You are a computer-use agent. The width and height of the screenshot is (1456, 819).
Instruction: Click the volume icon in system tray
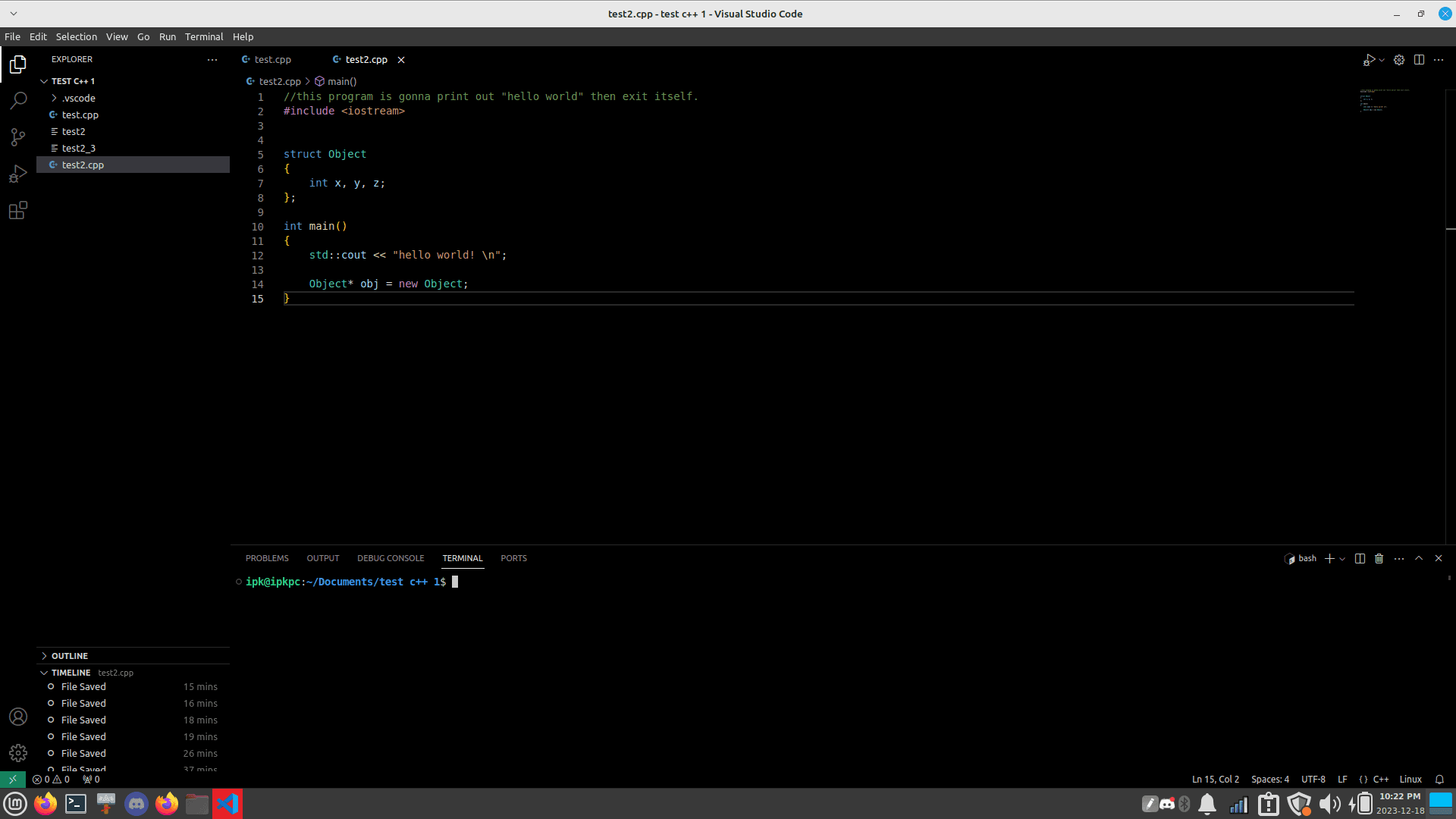coord(1329,804)
